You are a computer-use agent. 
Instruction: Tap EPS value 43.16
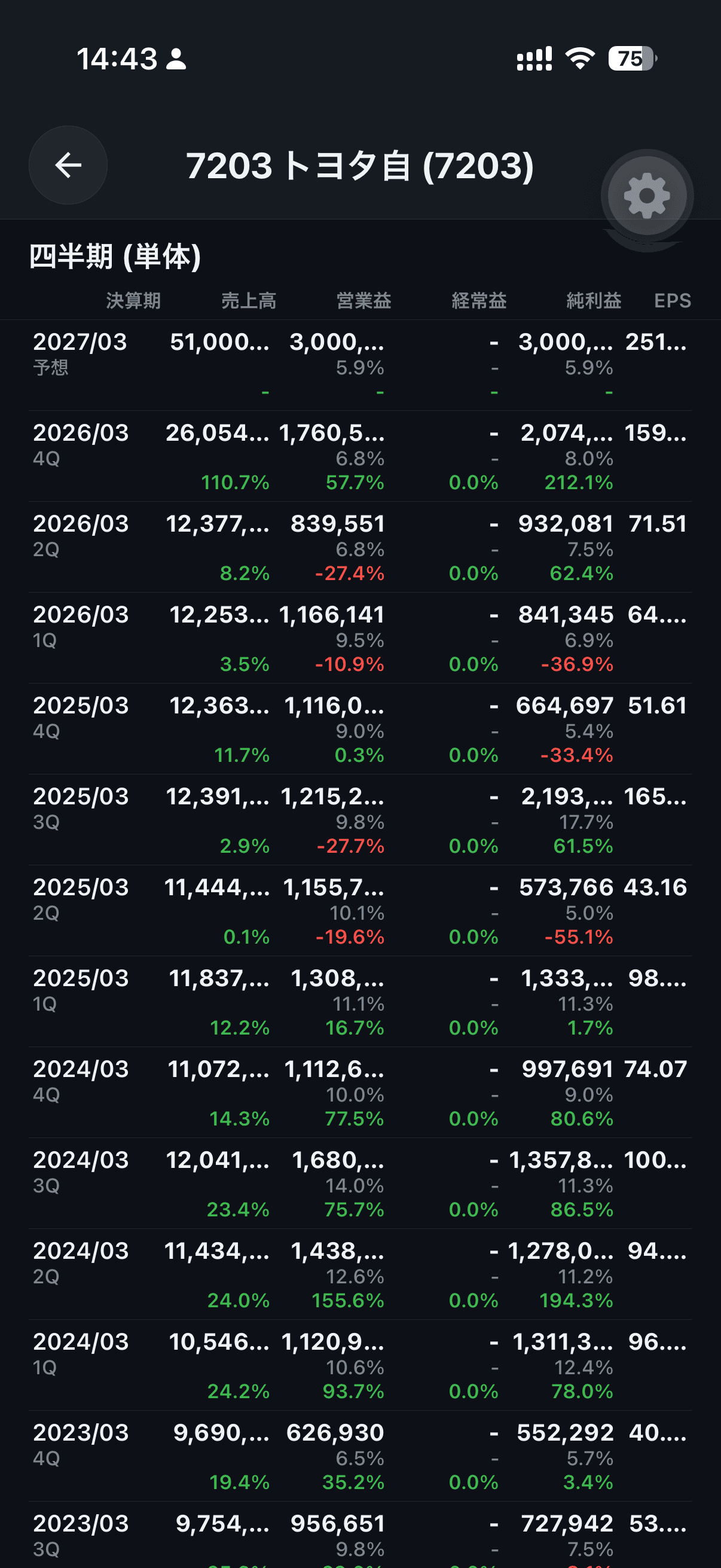(655, 887)
